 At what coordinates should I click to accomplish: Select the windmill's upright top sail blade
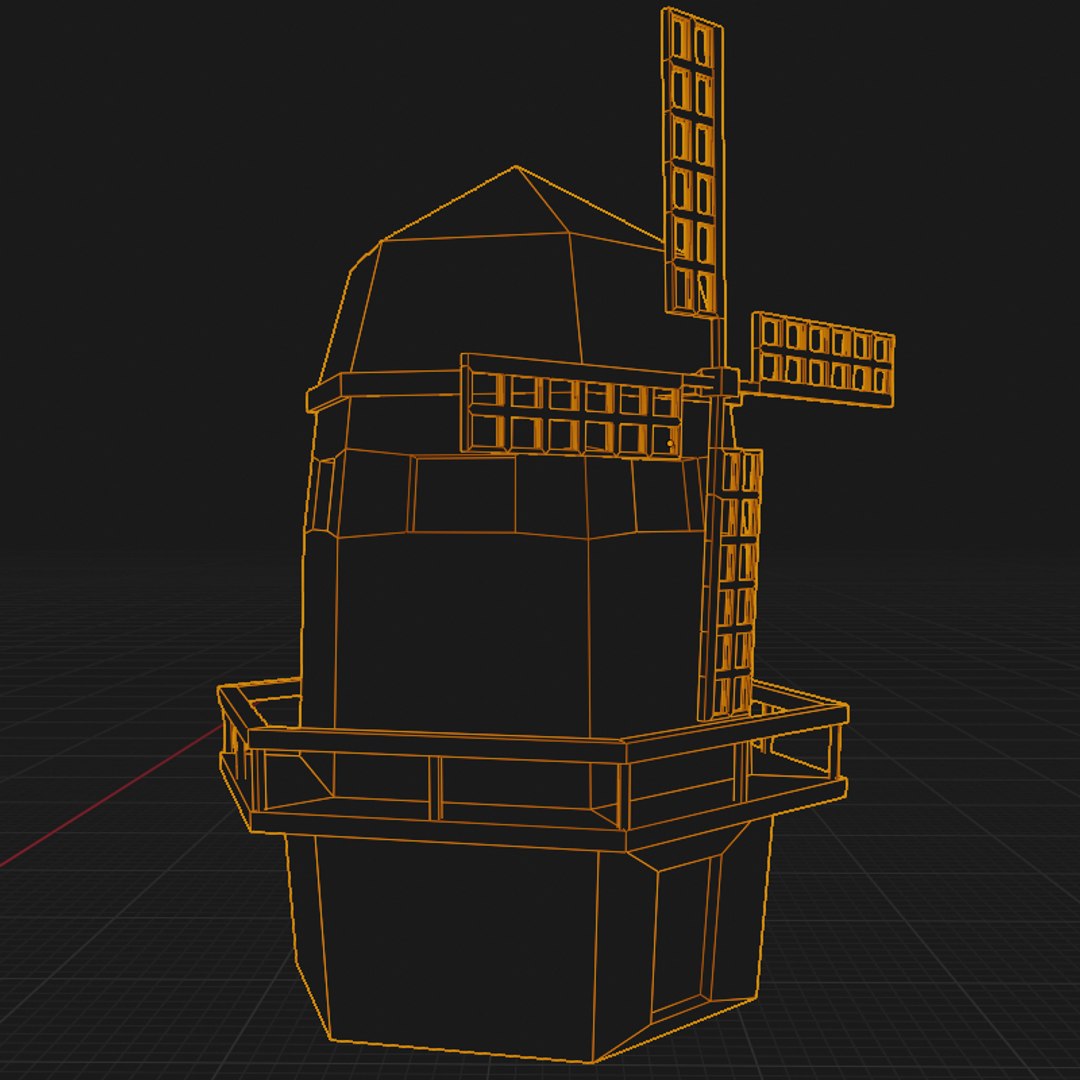tap(692, 163)
